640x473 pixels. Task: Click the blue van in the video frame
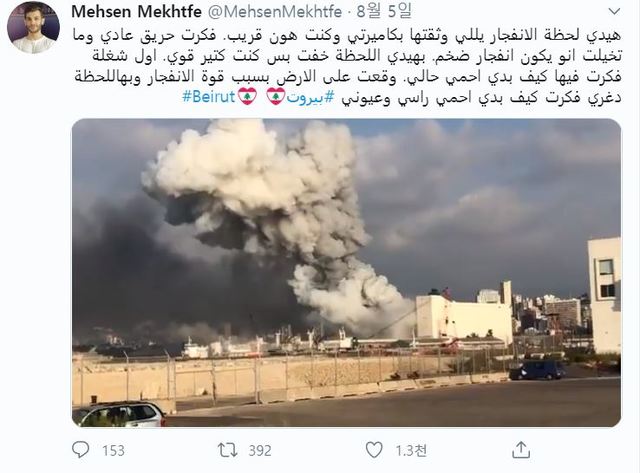coord(537,369)
